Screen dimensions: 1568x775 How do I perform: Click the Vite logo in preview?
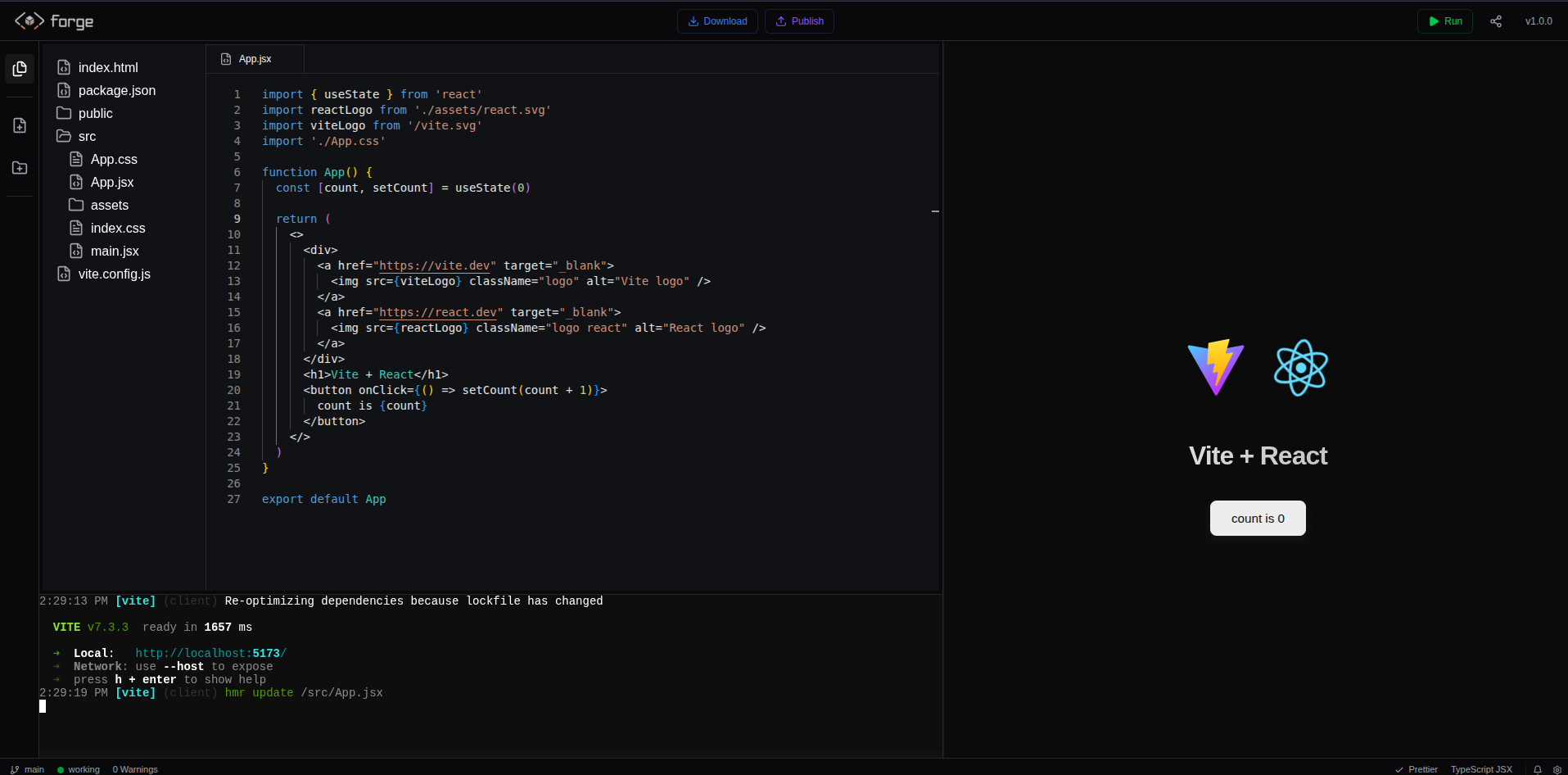(1216, 367)
